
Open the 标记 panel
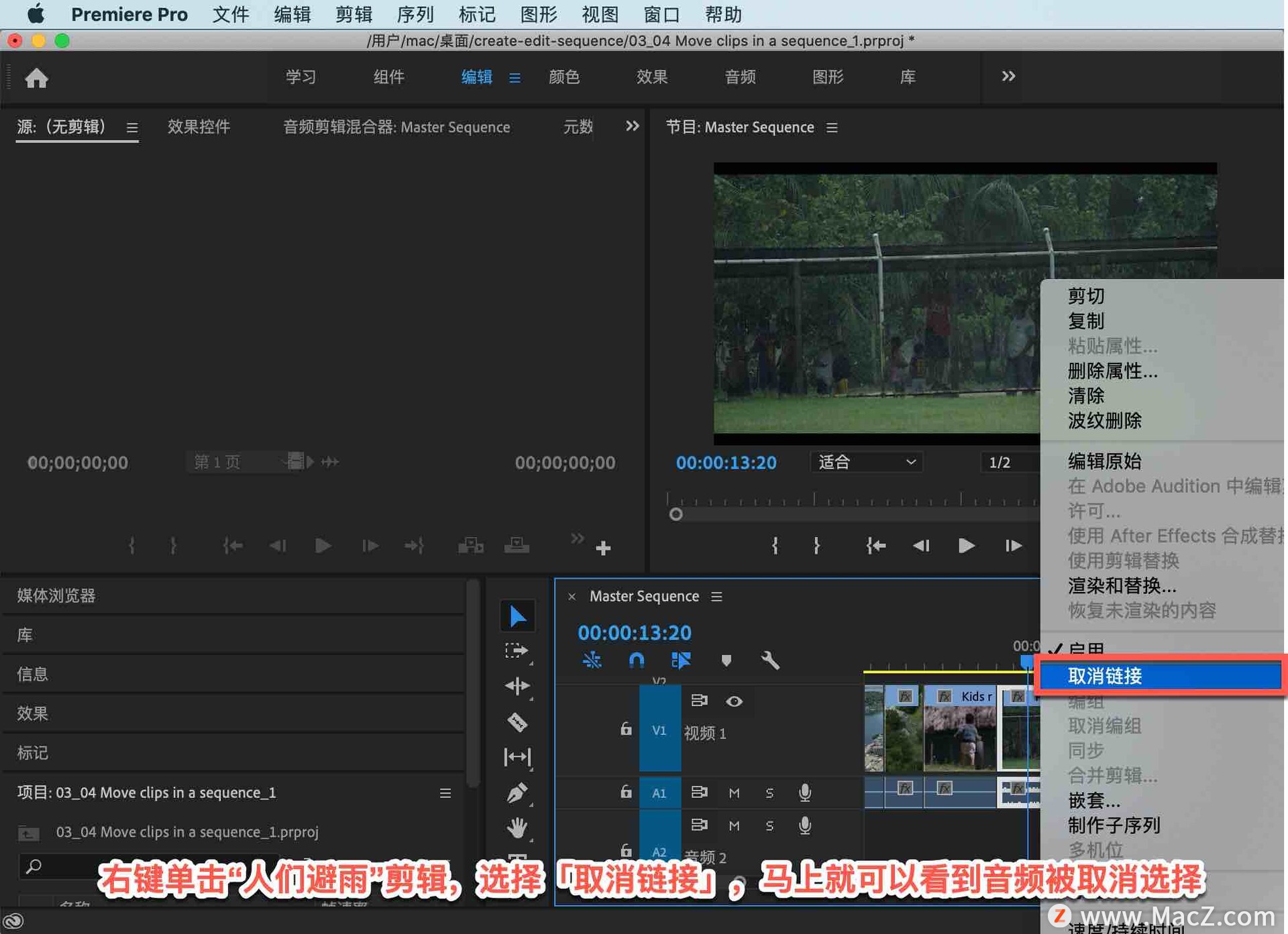pyautogui.click(x=32, y=752)
